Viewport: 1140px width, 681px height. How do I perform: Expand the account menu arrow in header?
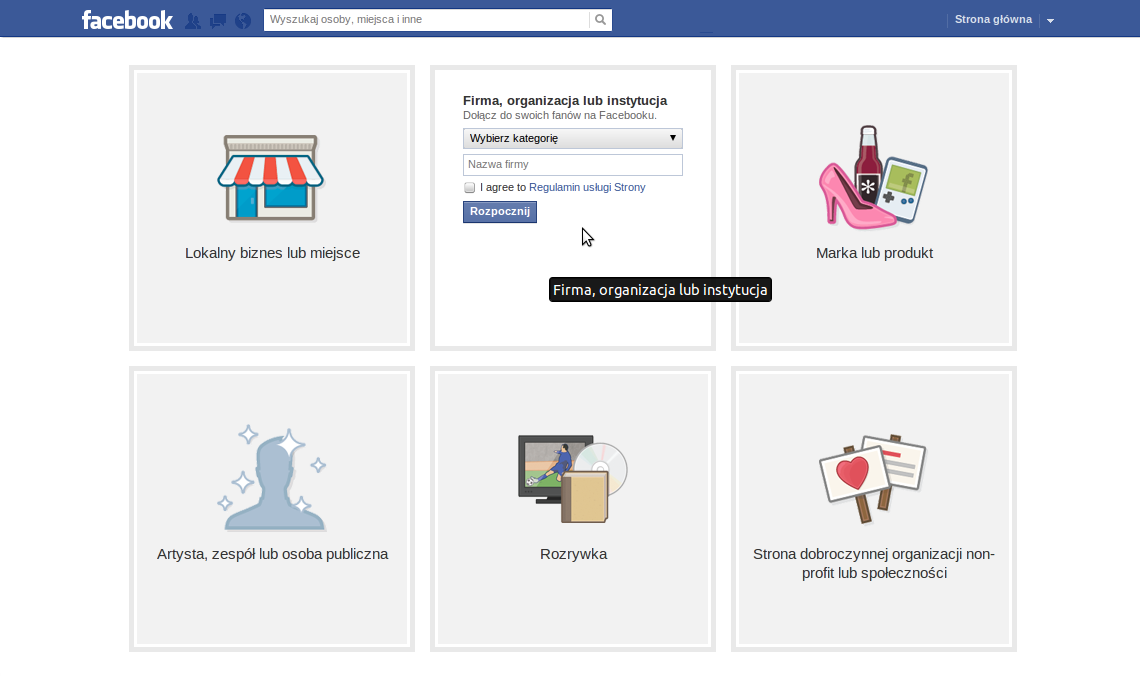pos(1051,20)
